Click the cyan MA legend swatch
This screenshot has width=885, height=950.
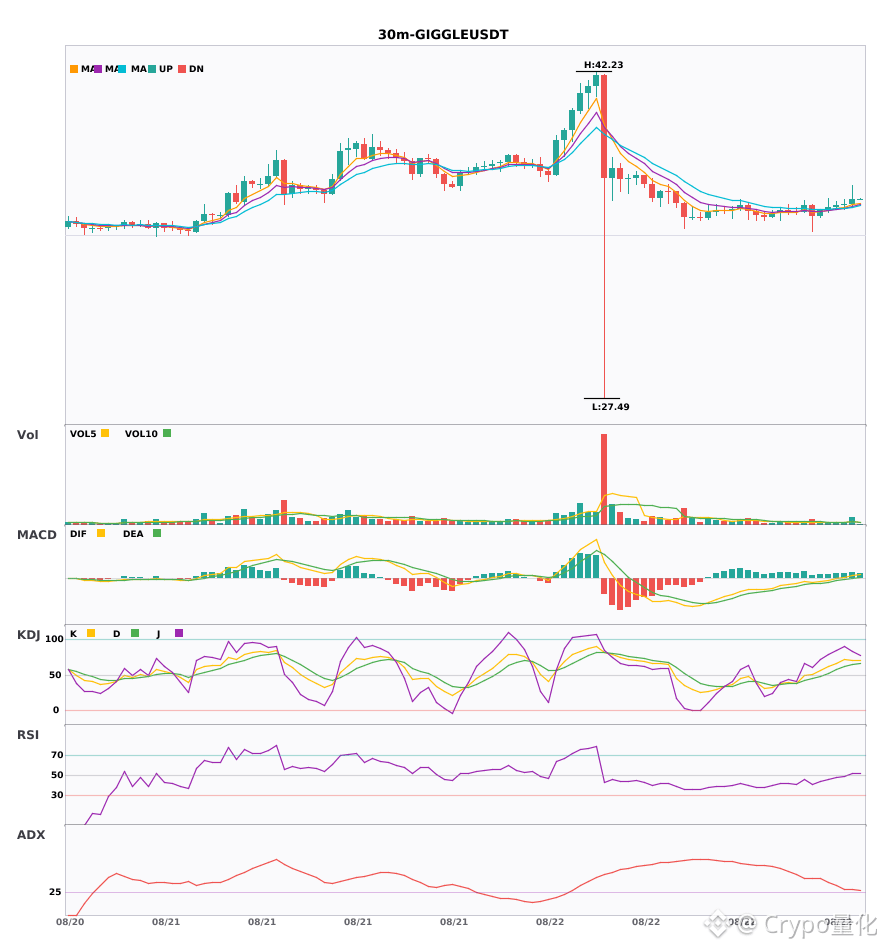tap(122, 69)
